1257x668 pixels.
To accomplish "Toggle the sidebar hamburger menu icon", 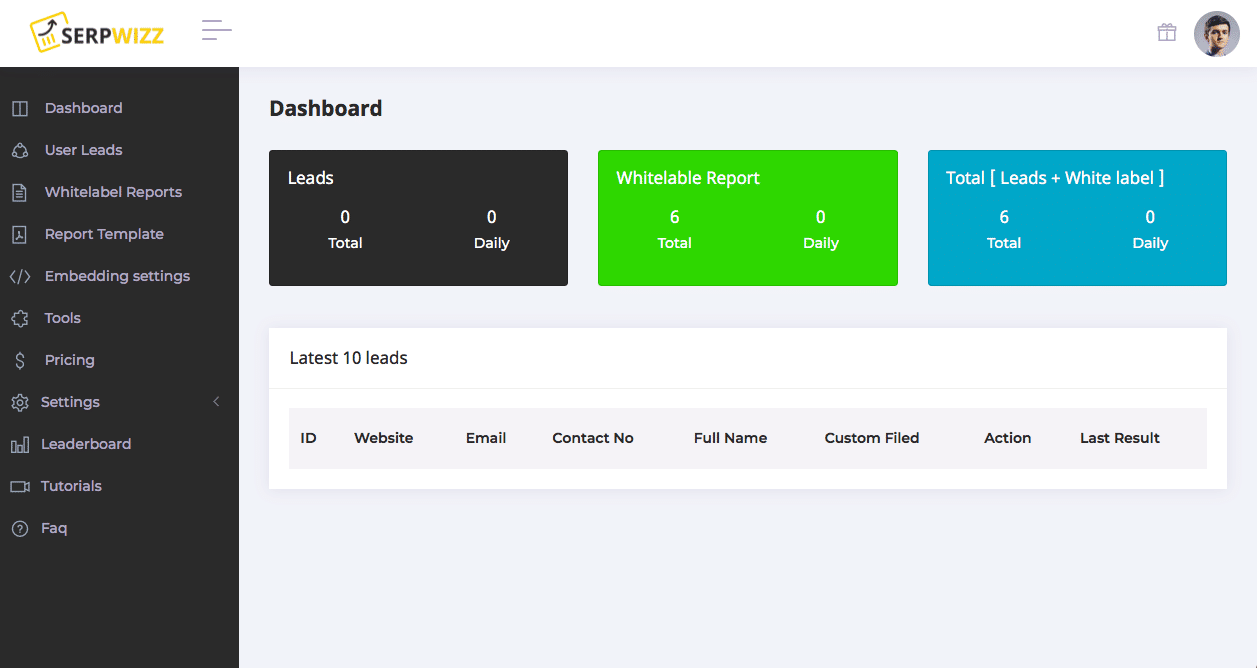I will coord(217,30).
